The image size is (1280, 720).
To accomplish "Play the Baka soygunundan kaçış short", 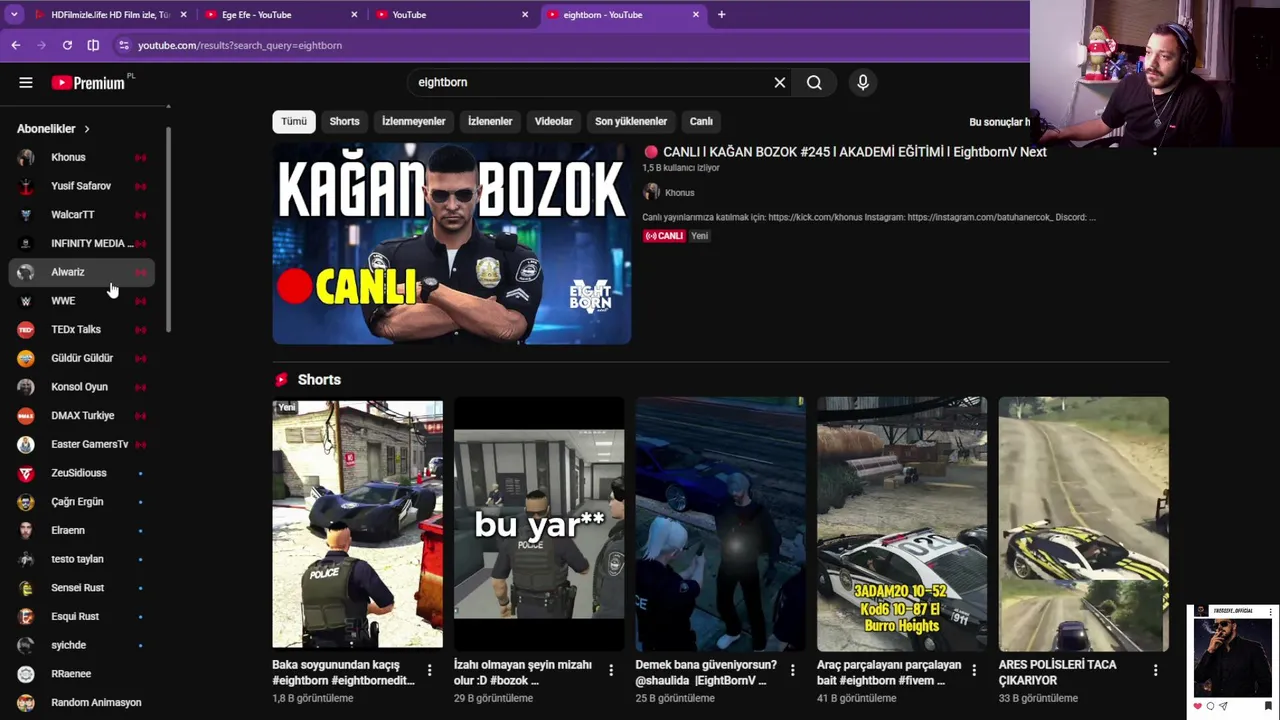I will [357, 524].
